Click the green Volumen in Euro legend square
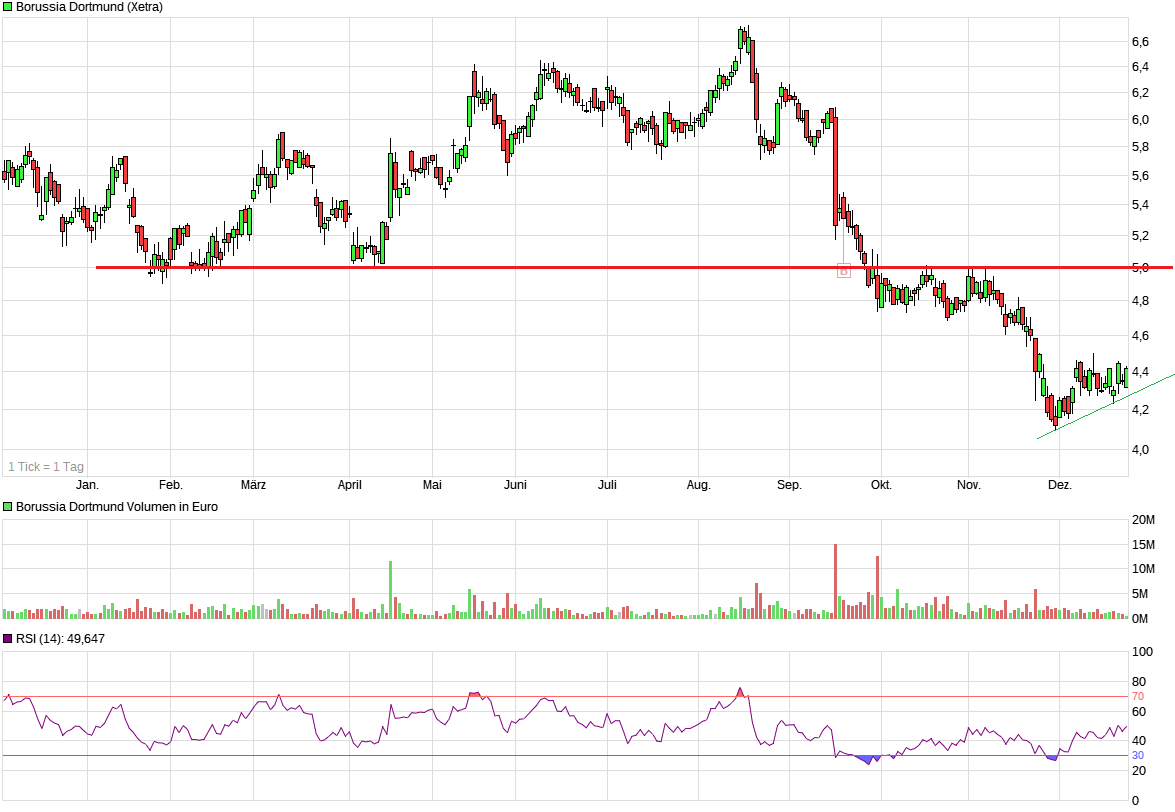 click(x=7, y=507)
